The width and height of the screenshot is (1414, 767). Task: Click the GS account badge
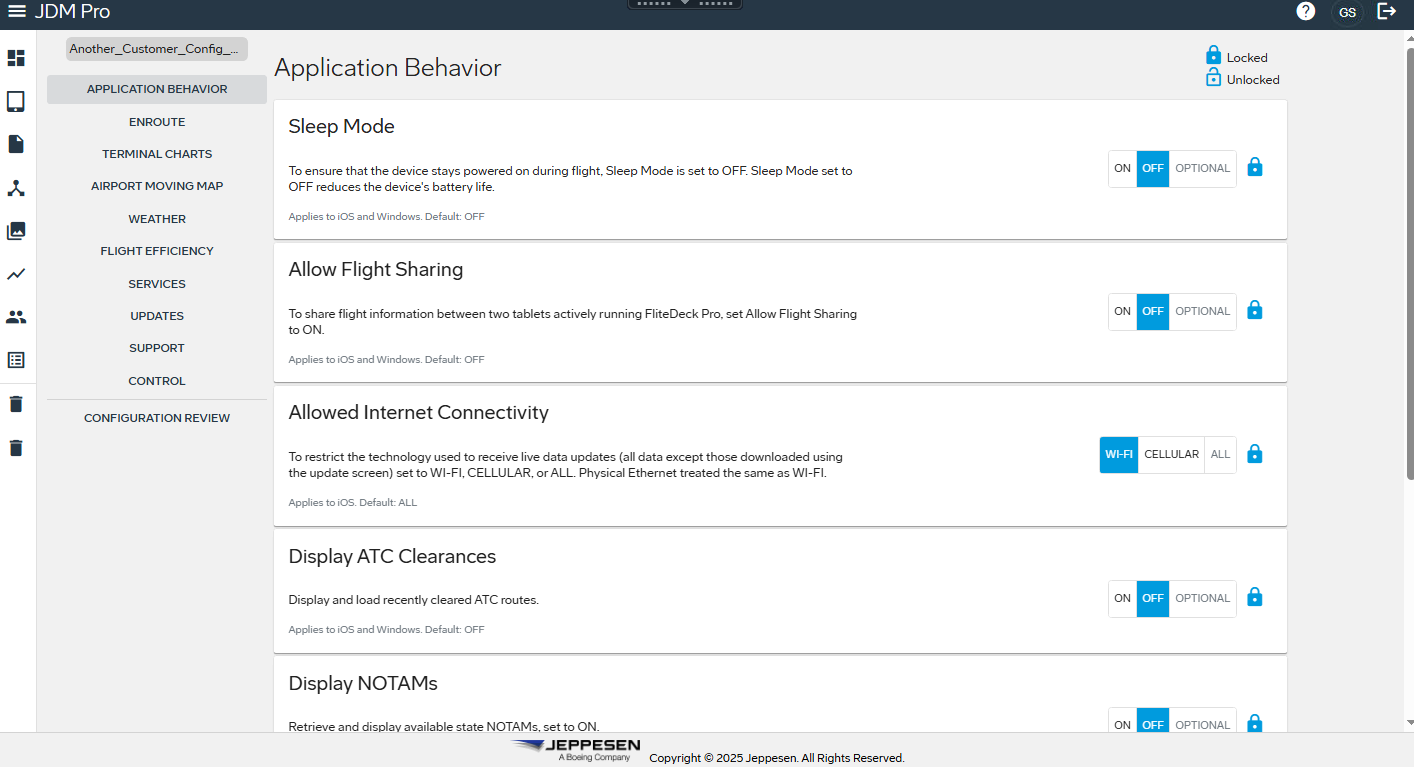[1347, 13]
